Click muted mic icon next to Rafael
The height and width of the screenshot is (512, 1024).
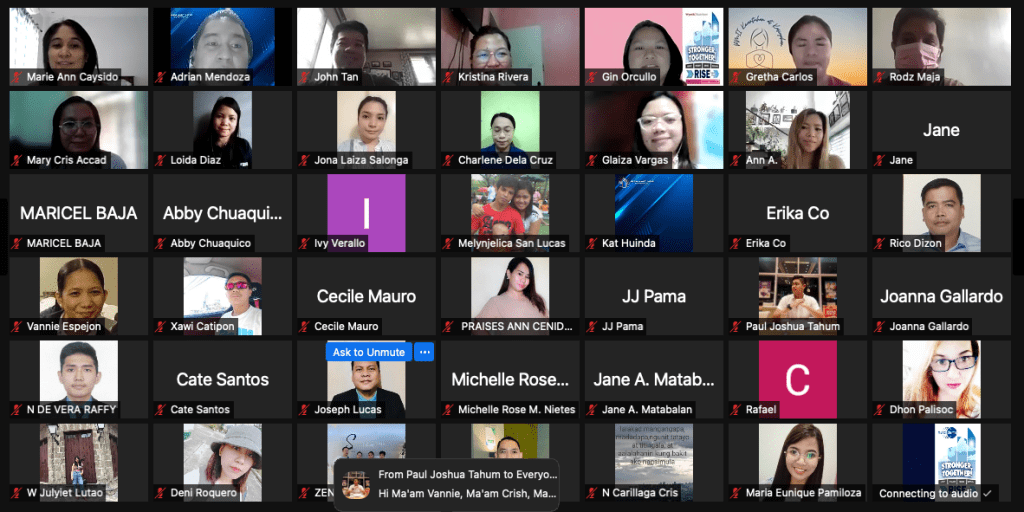[x=736, y=409]
